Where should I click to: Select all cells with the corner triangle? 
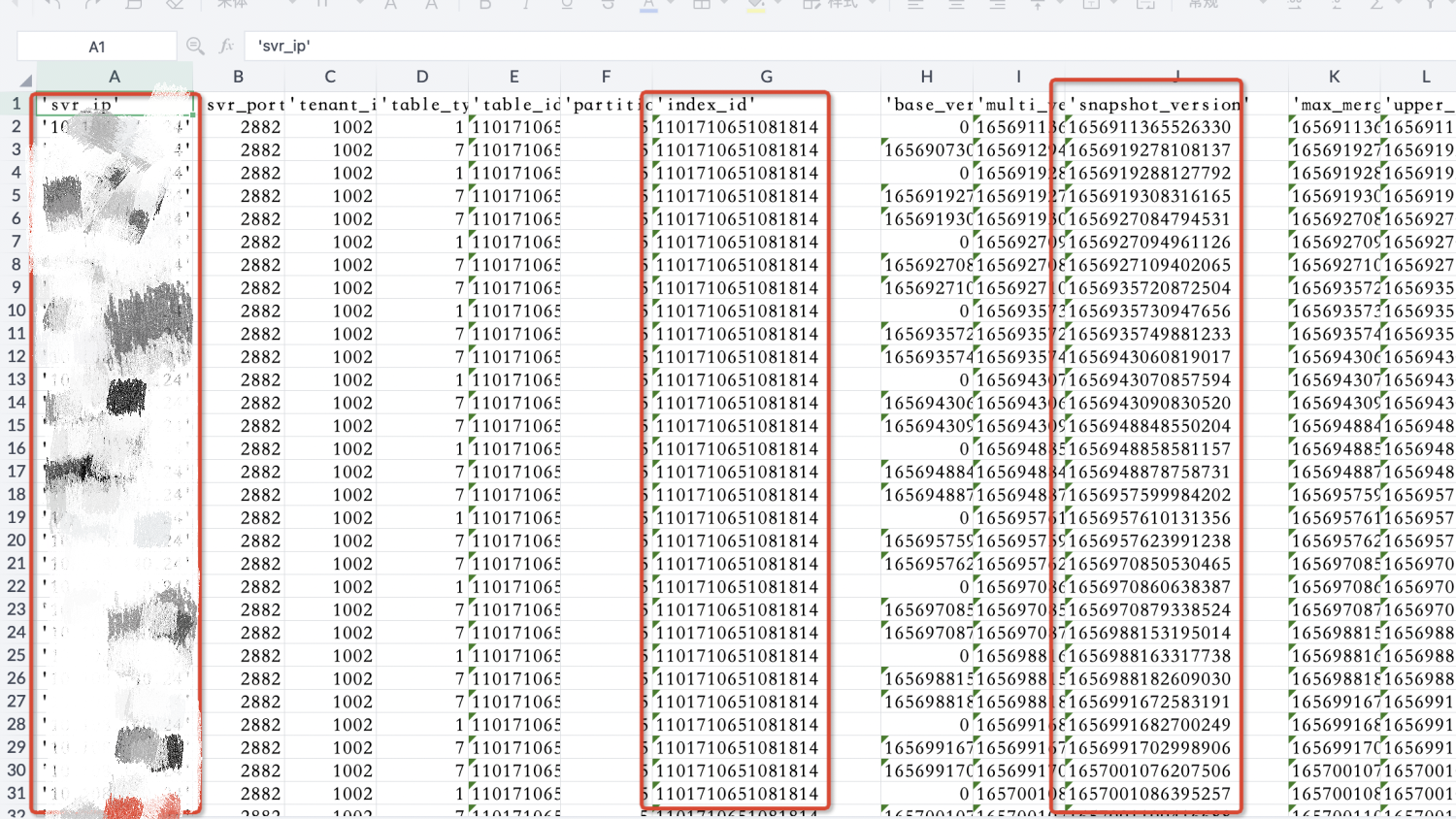coord(24,80)
